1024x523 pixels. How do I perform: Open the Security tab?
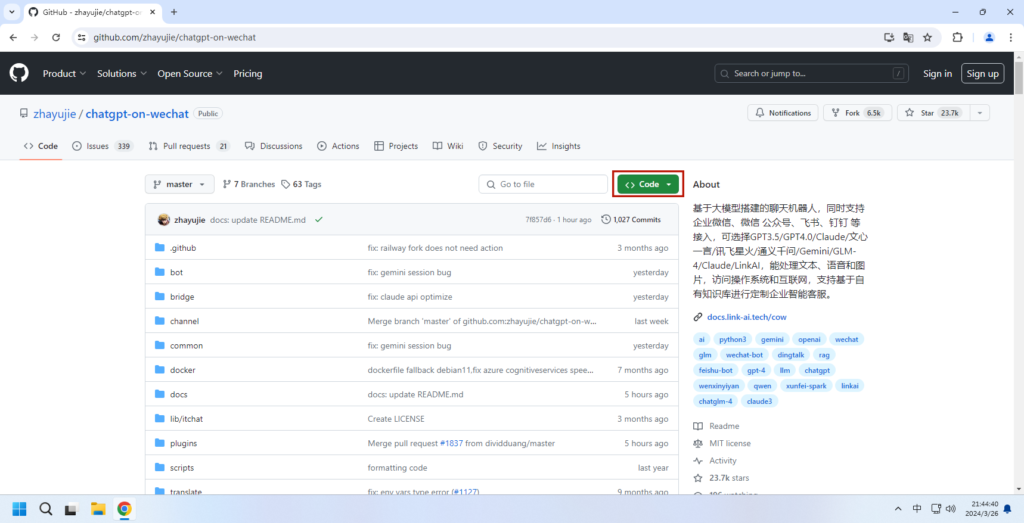coord(500,146)
